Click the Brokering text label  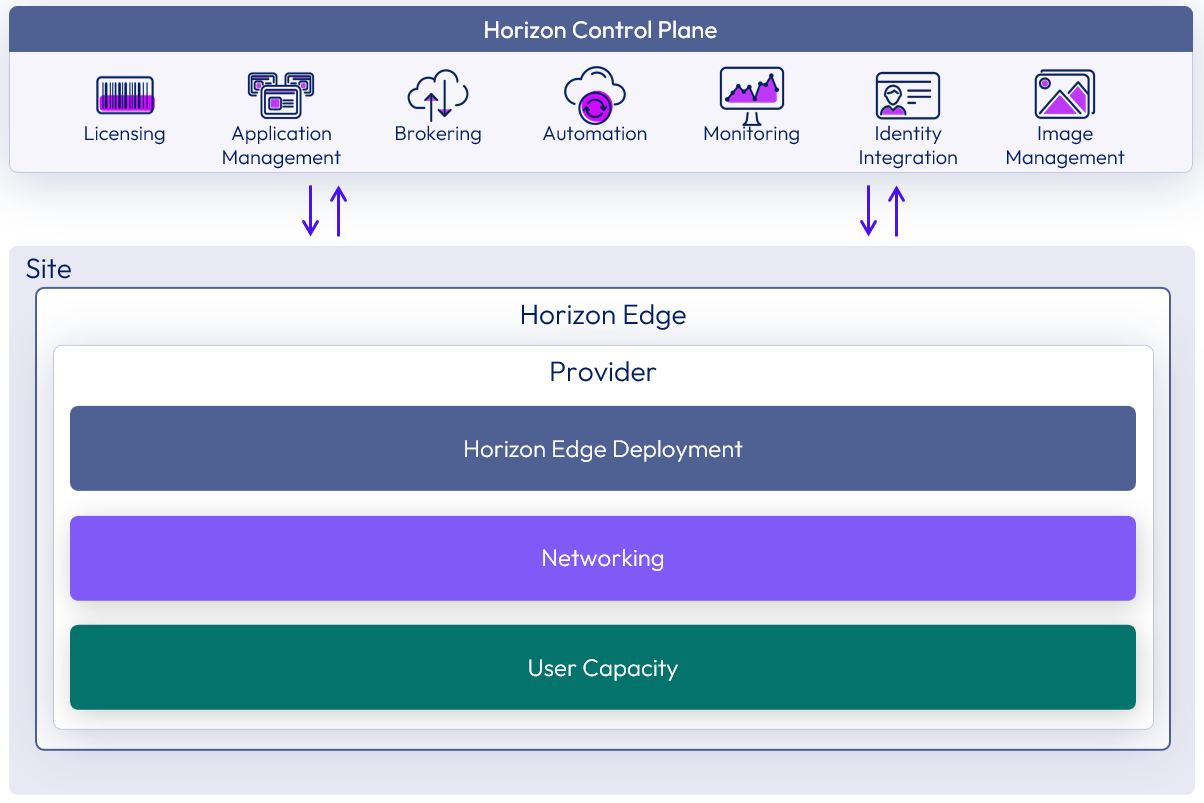pyautogui.click(x=438, y=134)
